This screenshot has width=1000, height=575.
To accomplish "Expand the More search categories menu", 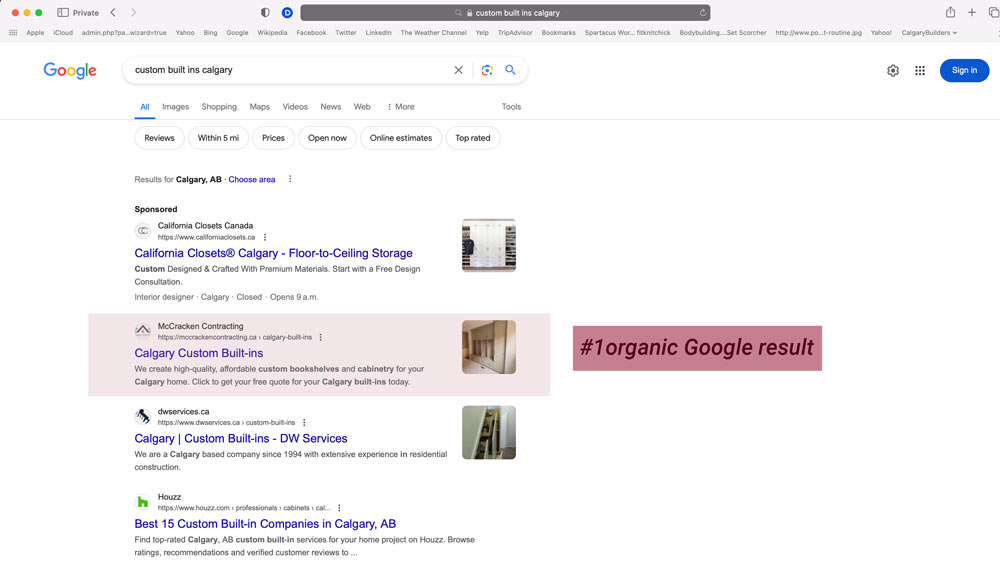I will click(x=401, y=107).
